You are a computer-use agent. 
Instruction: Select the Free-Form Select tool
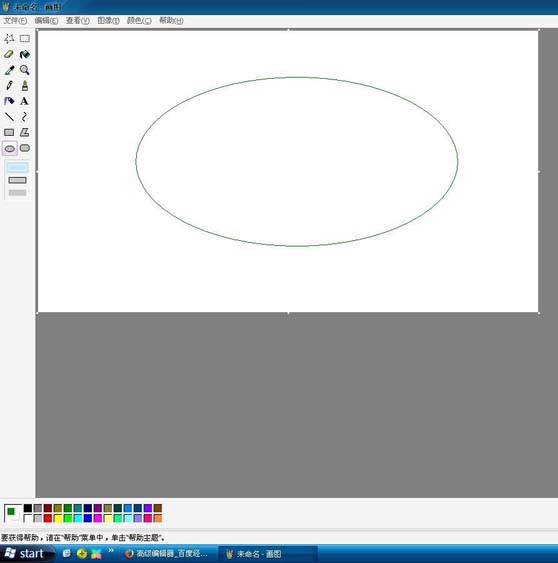point(9,38)
